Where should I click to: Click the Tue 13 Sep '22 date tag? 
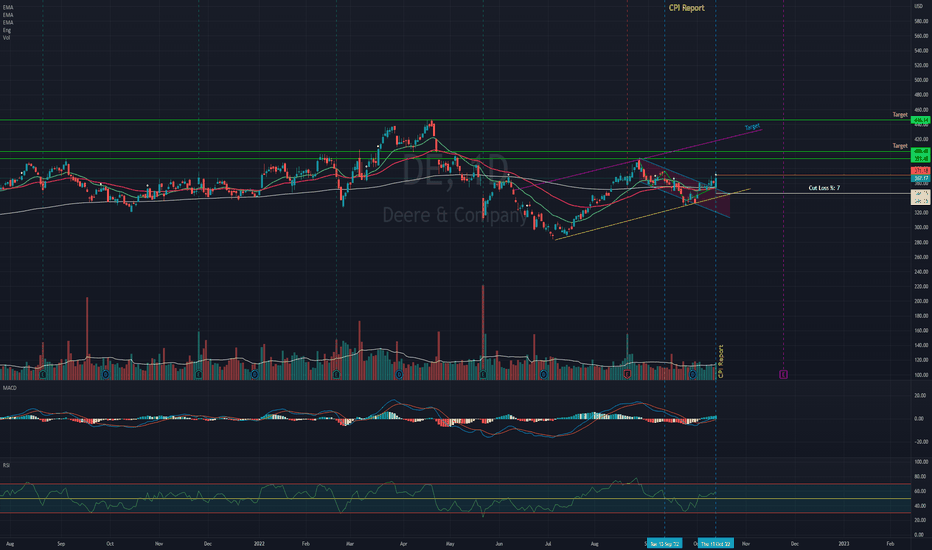pos(665,543)
